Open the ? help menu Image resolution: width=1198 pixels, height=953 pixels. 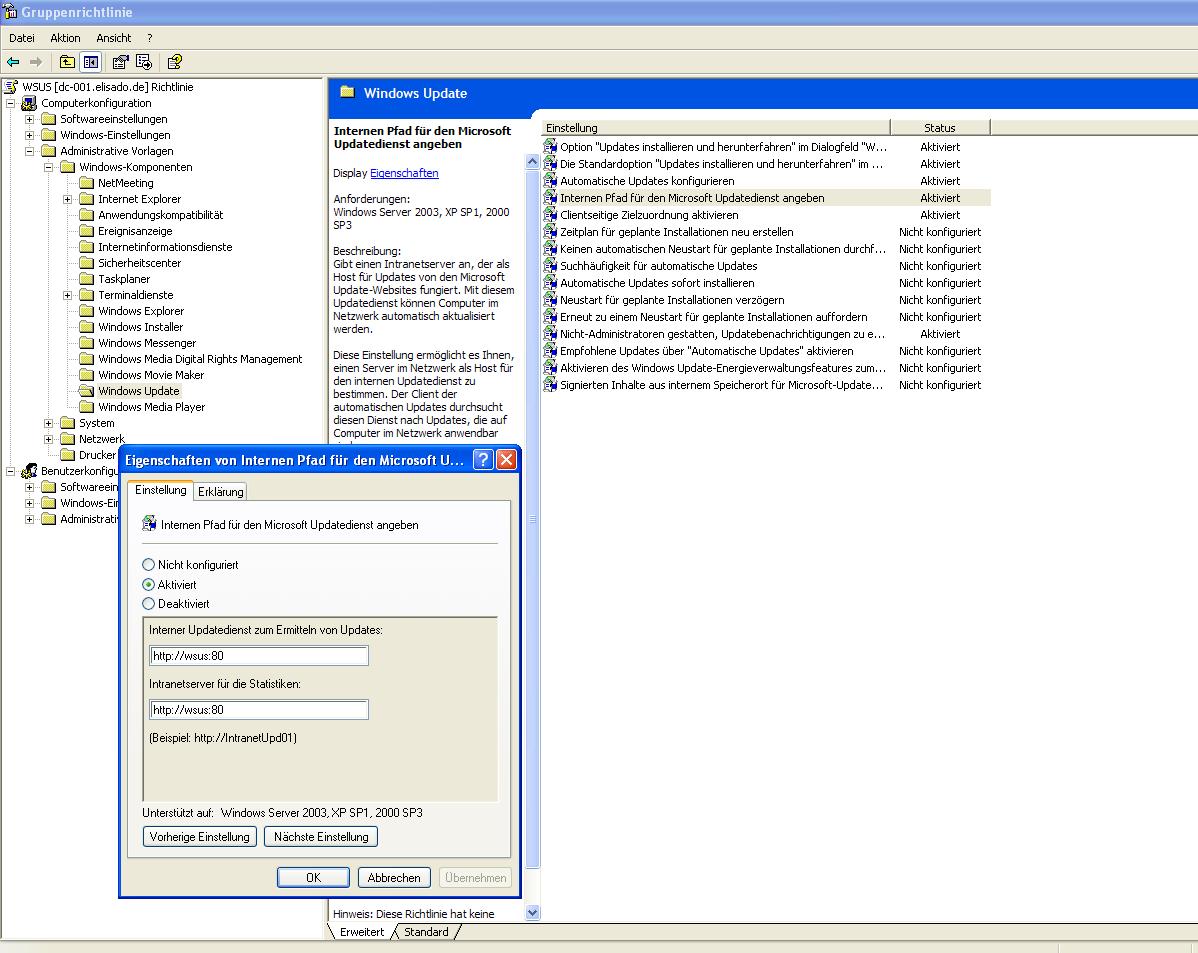click(150, 37)
